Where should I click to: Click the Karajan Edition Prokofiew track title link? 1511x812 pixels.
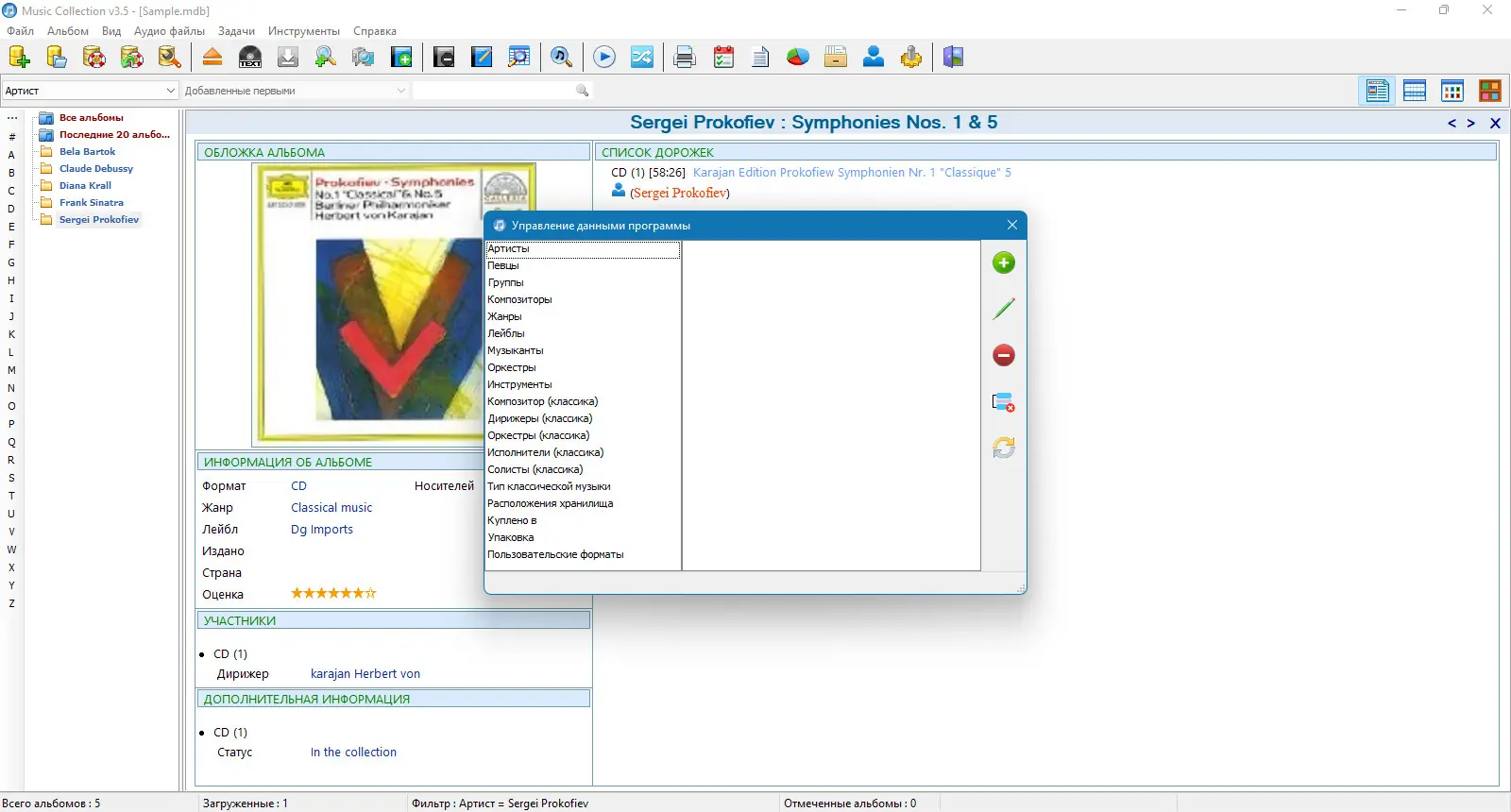[x=852, y=173]
